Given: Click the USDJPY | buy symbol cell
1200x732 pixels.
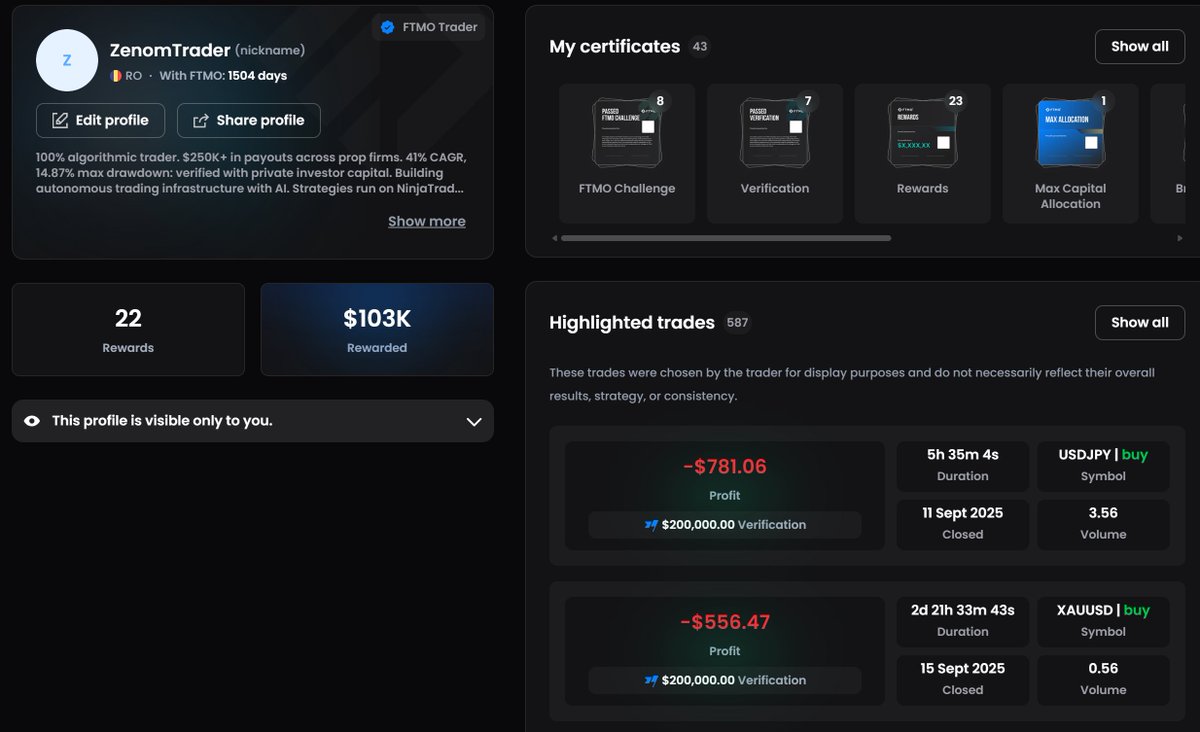Looking at the screenshot, I should [x=1103, y=466].
